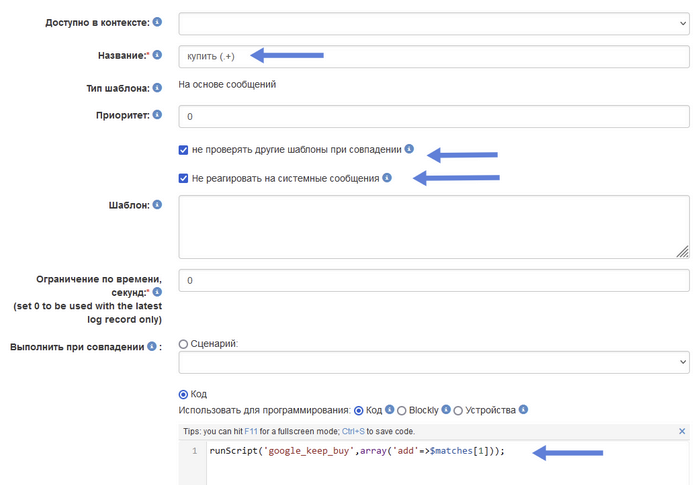Open the Доступно в контексте dropdown

(434, 23)
